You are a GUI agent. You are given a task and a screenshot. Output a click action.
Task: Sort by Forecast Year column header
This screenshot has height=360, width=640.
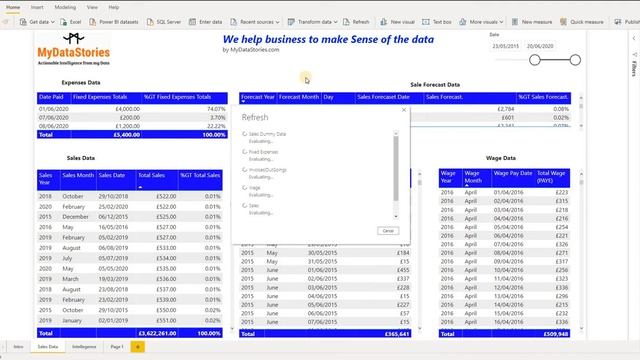tap(258, 98)
